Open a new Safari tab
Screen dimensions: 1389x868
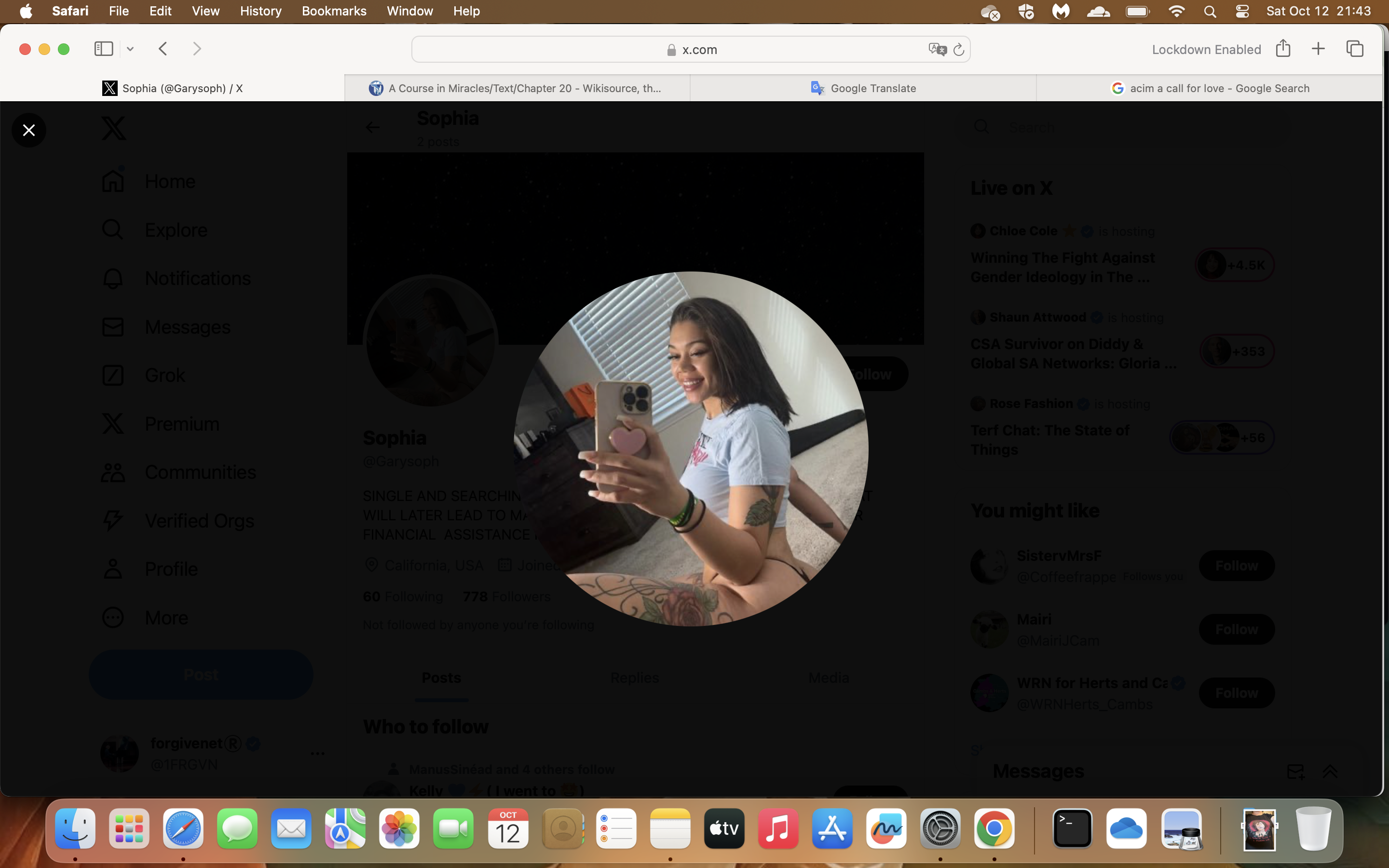[1319, 49]
